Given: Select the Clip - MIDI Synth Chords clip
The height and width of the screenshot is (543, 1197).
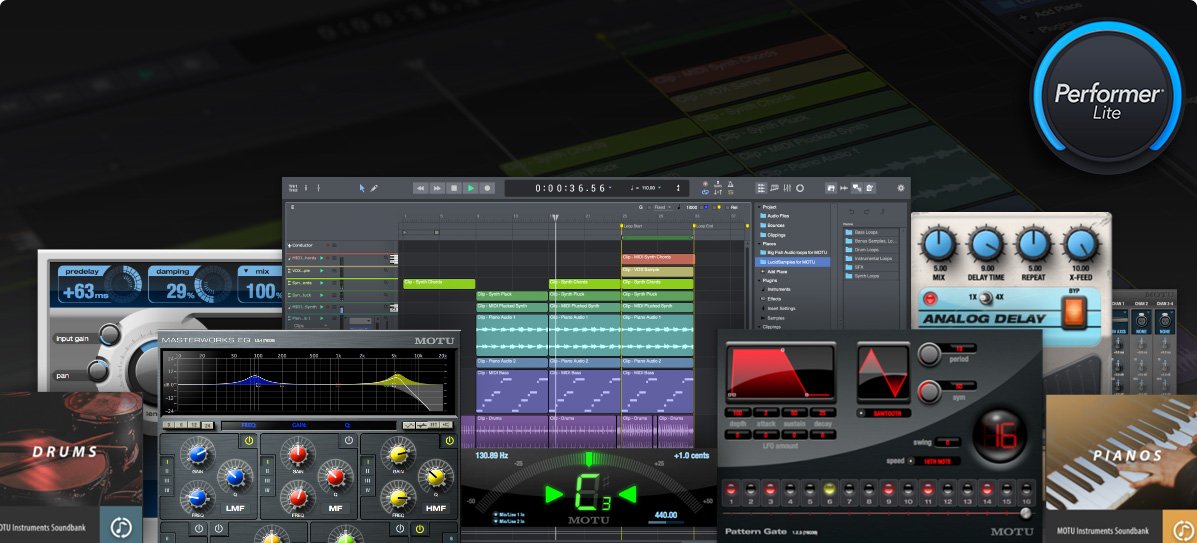Looking at the screenshot, I should click(658, 258).
